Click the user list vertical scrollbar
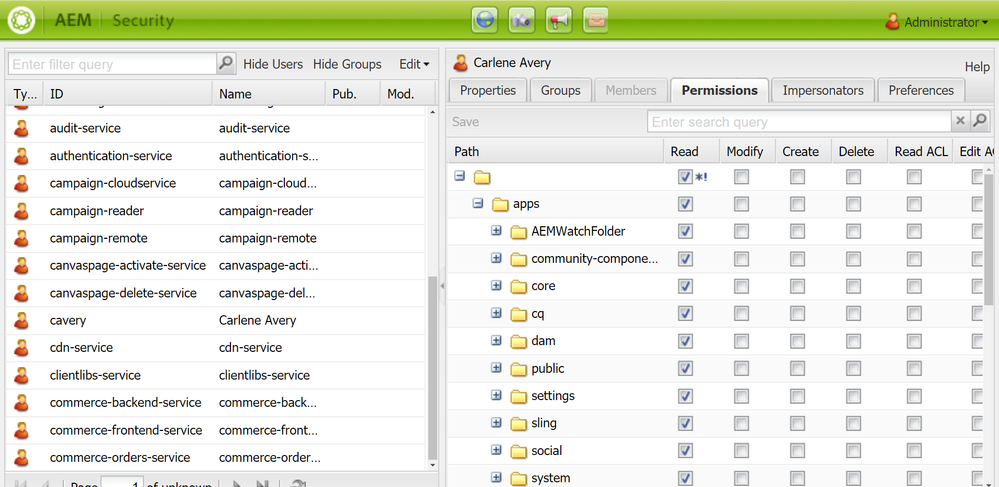999x487 pixels. coord(433,368)
